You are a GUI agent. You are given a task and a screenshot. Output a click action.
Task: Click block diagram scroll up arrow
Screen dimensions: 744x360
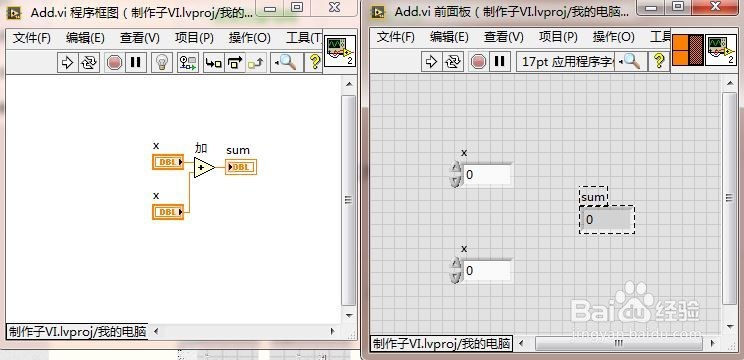[349, 84]
